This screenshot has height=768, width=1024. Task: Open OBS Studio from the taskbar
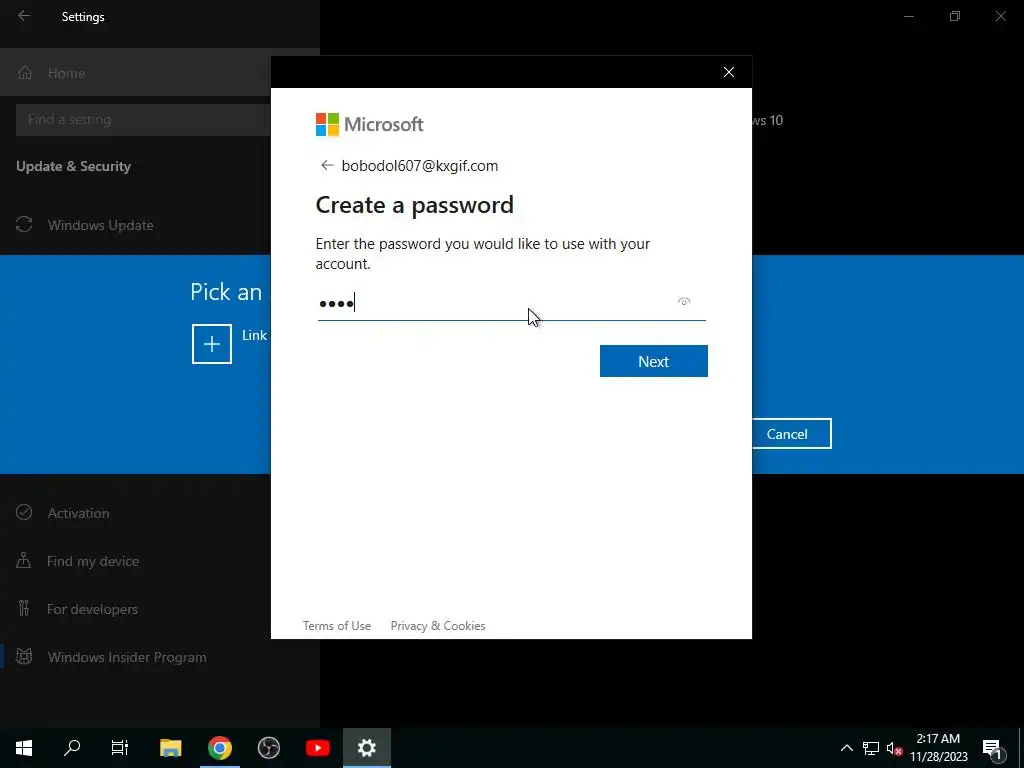click(x=268, y=748)
